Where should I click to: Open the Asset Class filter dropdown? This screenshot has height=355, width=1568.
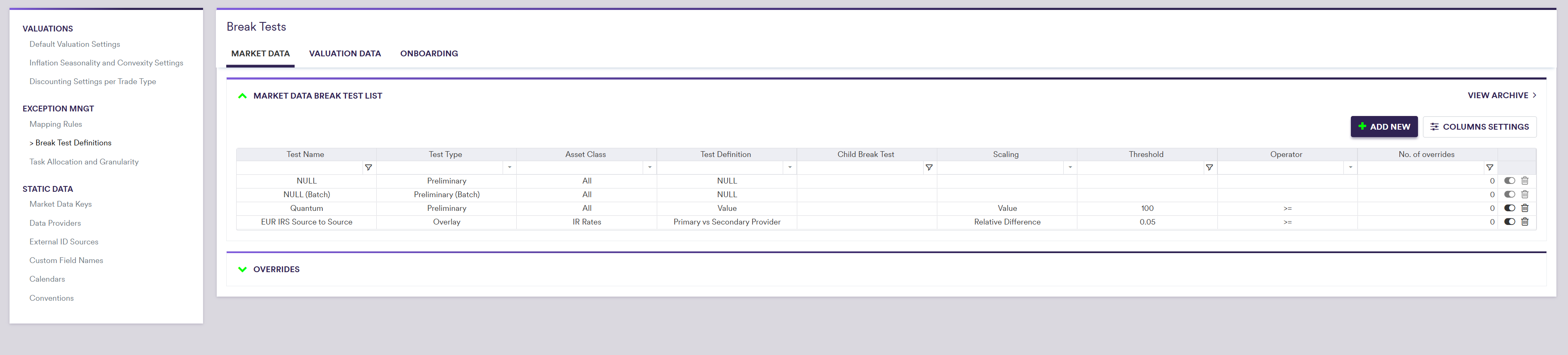(649, 167)
